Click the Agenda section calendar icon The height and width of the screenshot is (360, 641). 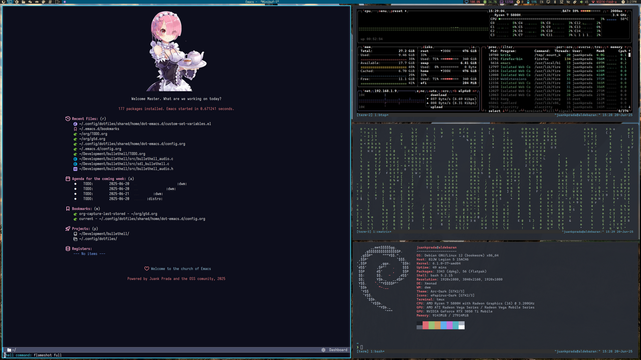click(x=67, y=179)
